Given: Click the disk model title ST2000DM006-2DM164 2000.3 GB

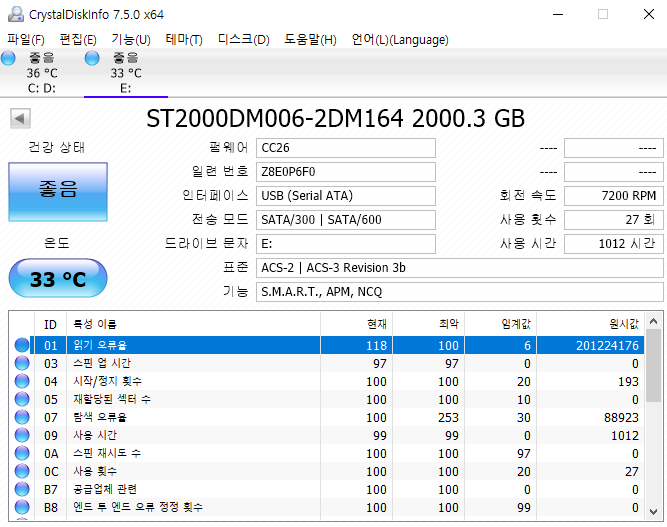Looking at the screenshot, I should [336, 119].
